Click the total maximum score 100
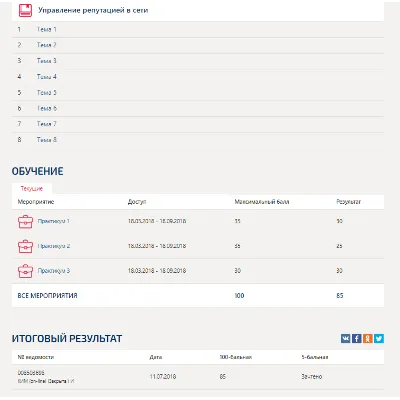 coord(239,296)
